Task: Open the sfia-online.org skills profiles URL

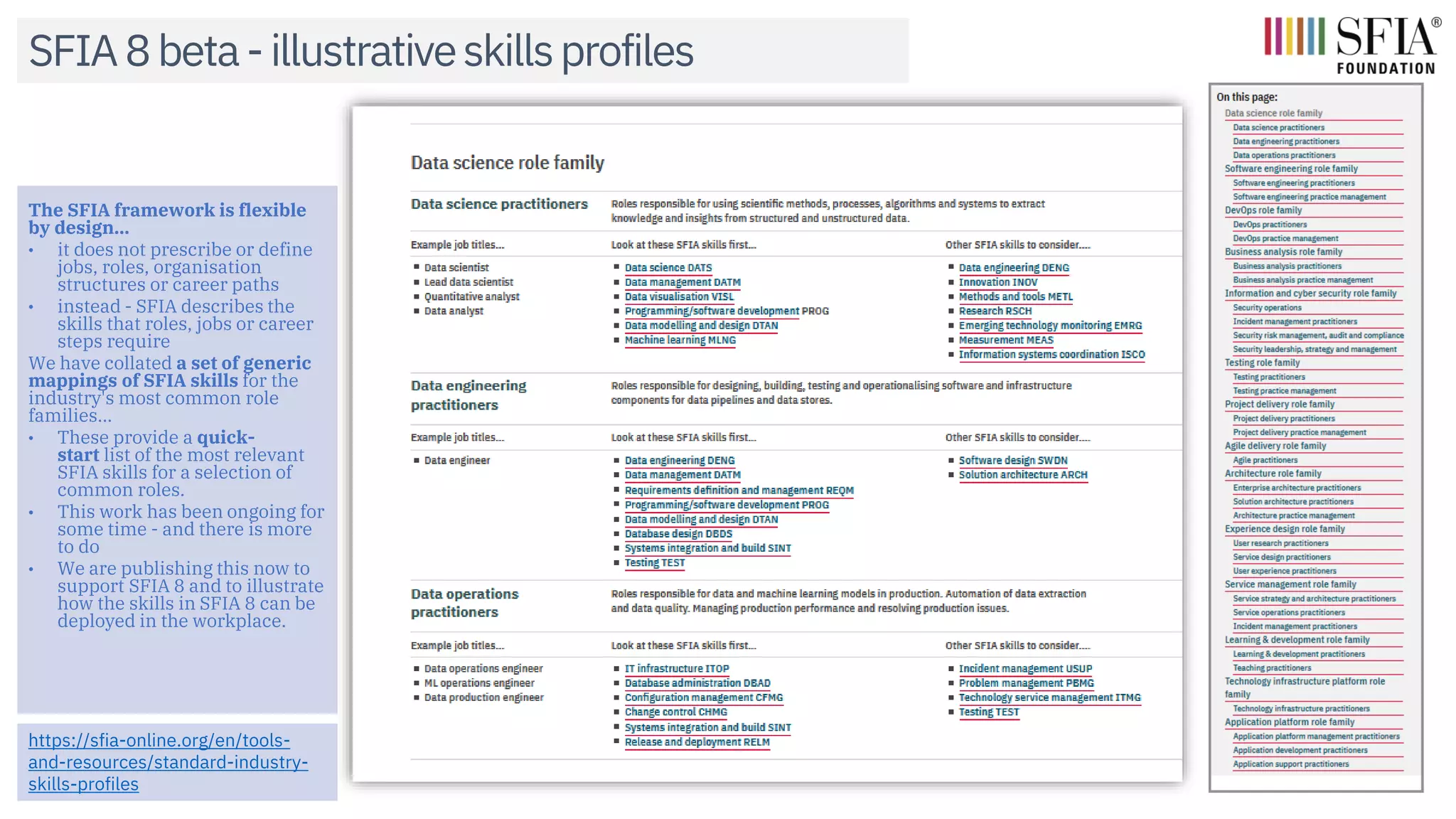Action: [x=168, y=762]
